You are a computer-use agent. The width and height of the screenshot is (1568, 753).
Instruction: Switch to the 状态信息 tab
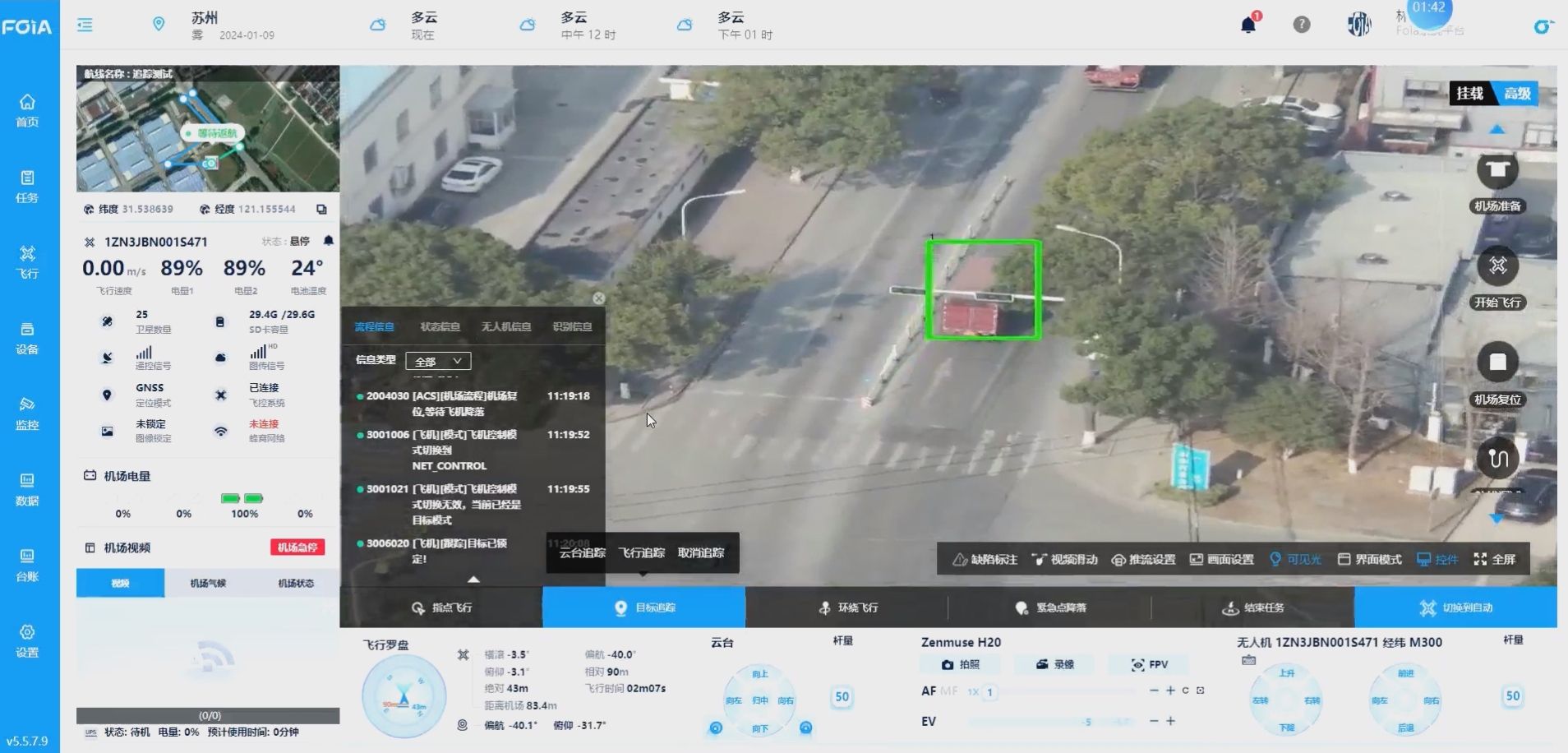440,326
